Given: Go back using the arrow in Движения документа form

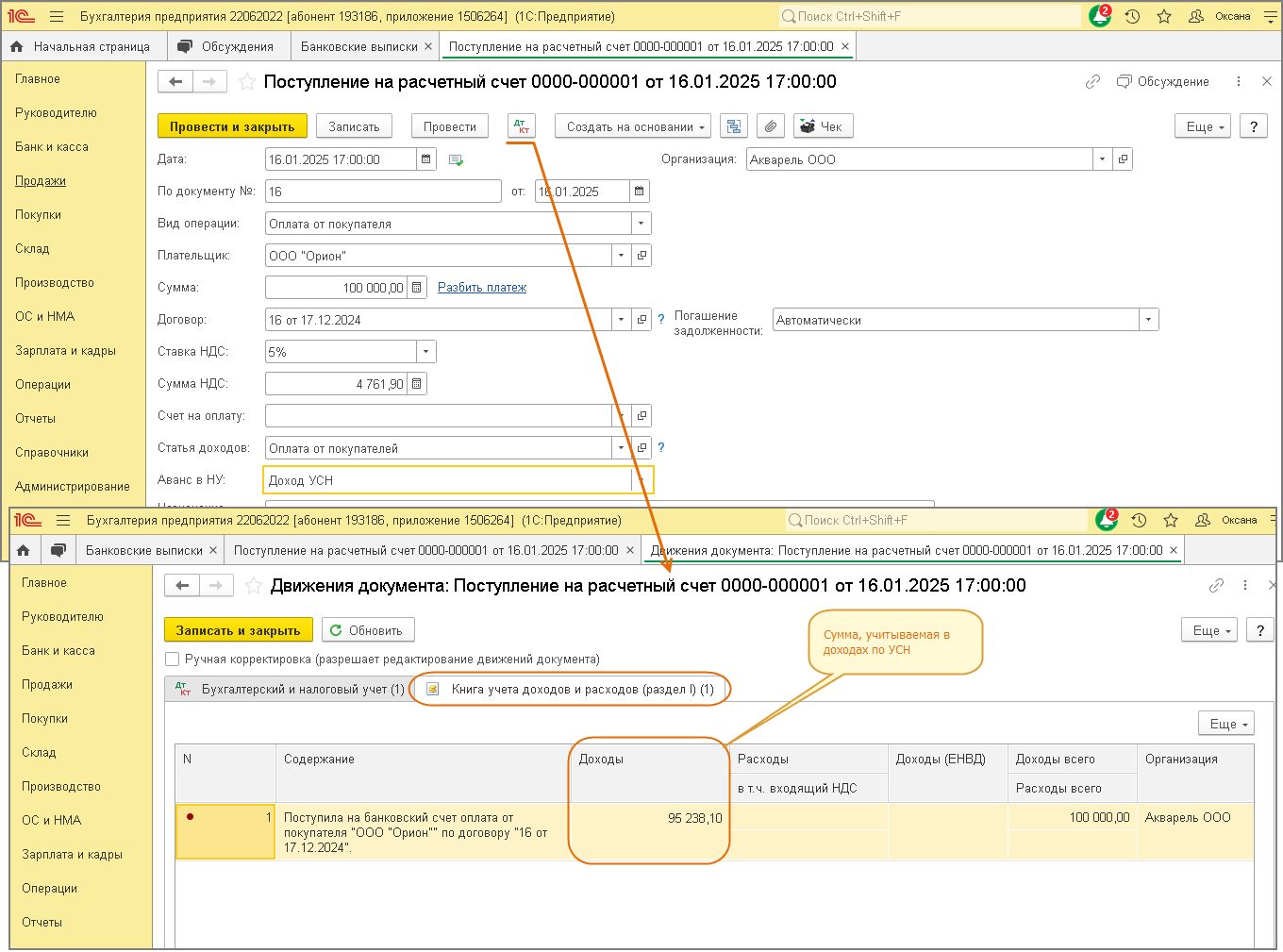Looking at the screenshot, I should pyautogui.click(x=182, y=586).
